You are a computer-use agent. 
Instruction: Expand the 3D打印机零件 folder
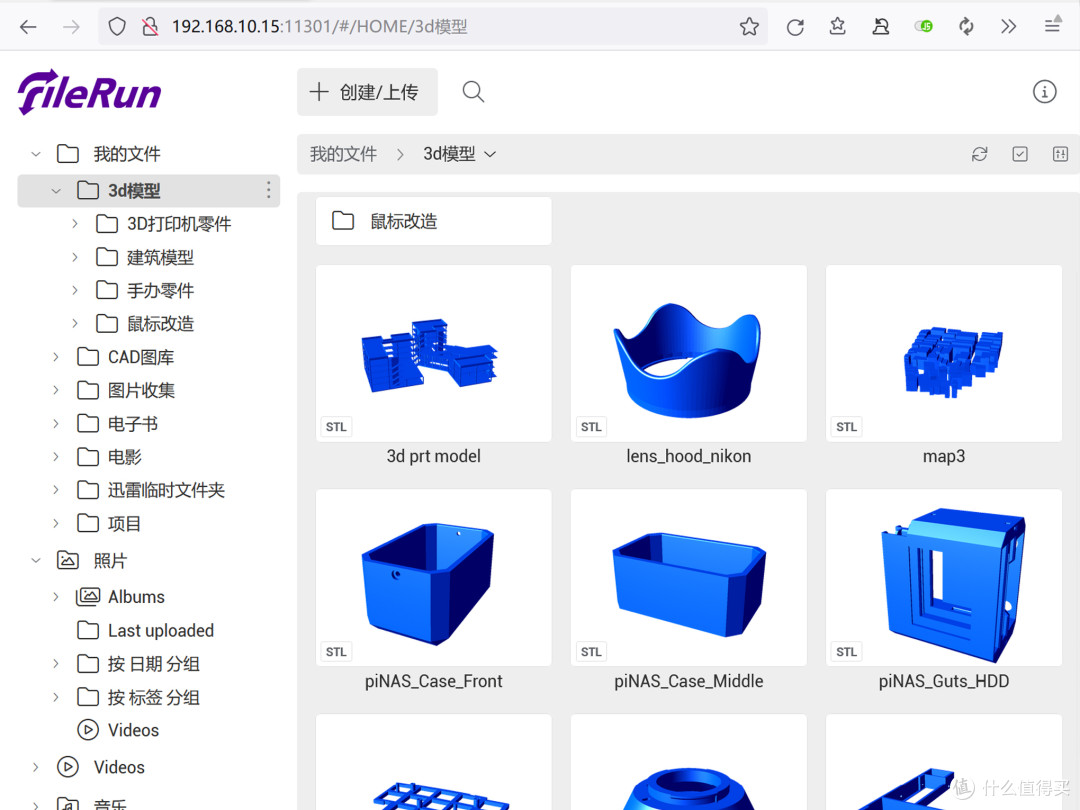coord(75,223)
